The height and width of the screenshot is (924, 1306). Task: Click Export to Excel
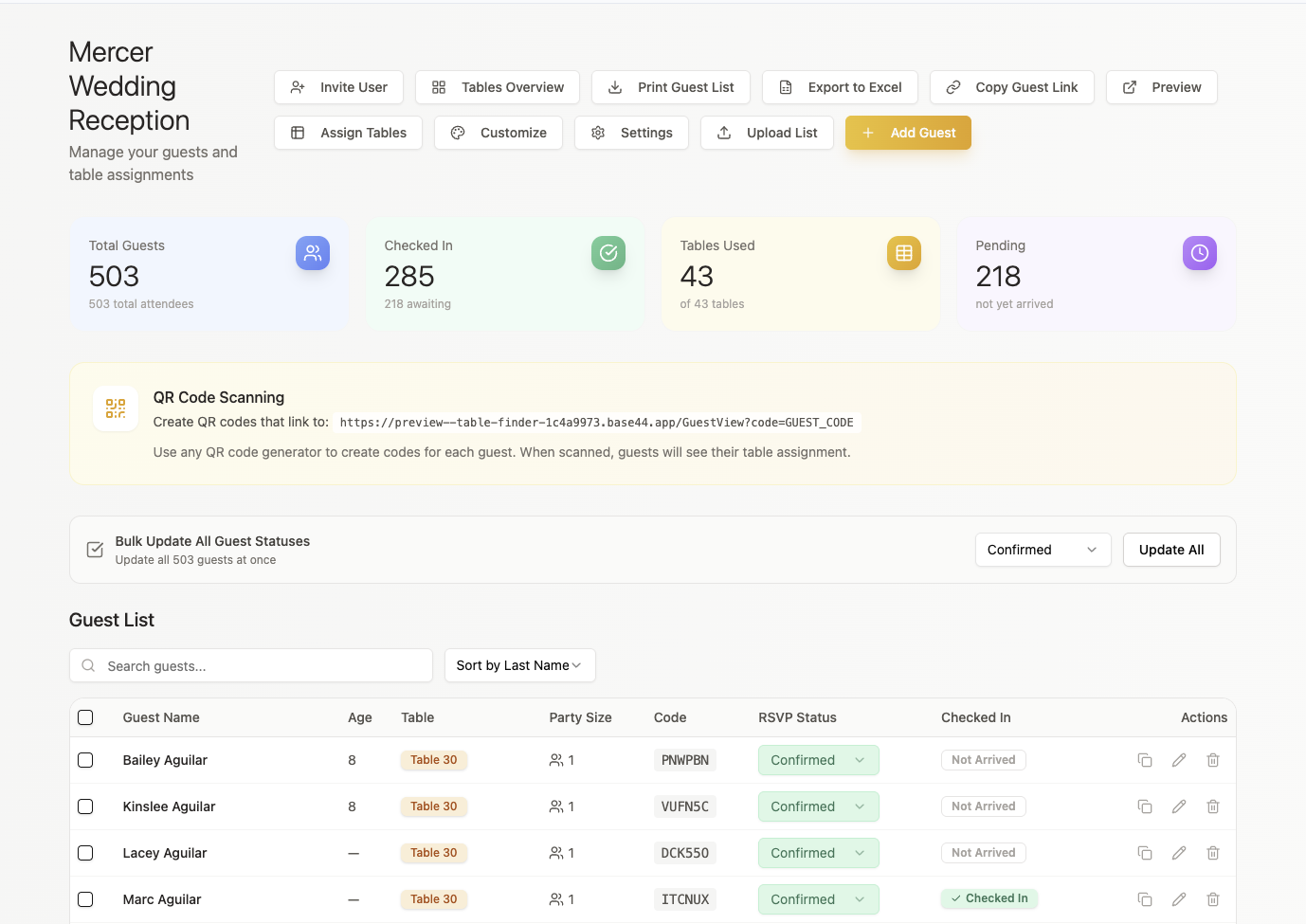(x=840, y=87)
